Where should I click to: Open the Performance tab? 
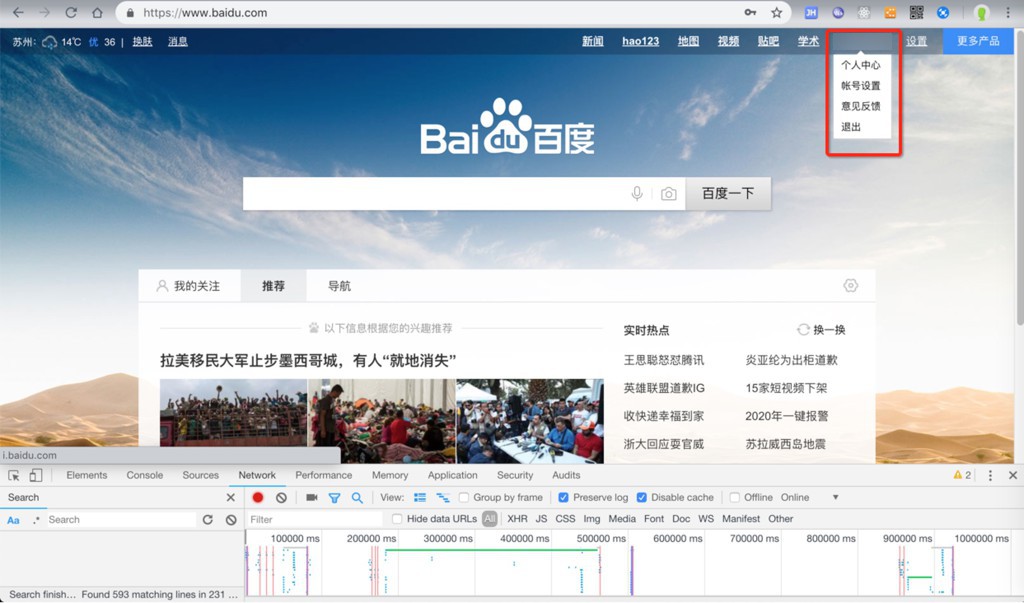(x=323, y=475)
